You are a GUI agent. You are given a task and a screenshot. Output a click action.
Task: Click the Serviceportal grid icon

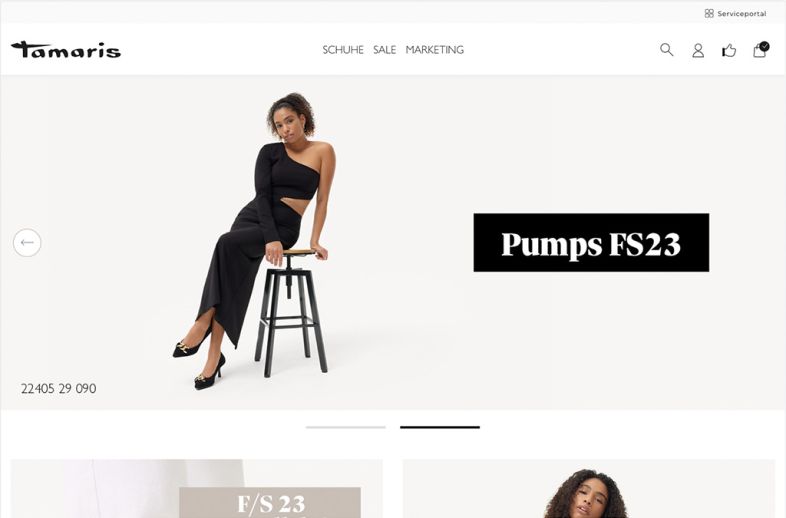pyautogui.click(x=709, y=14)
